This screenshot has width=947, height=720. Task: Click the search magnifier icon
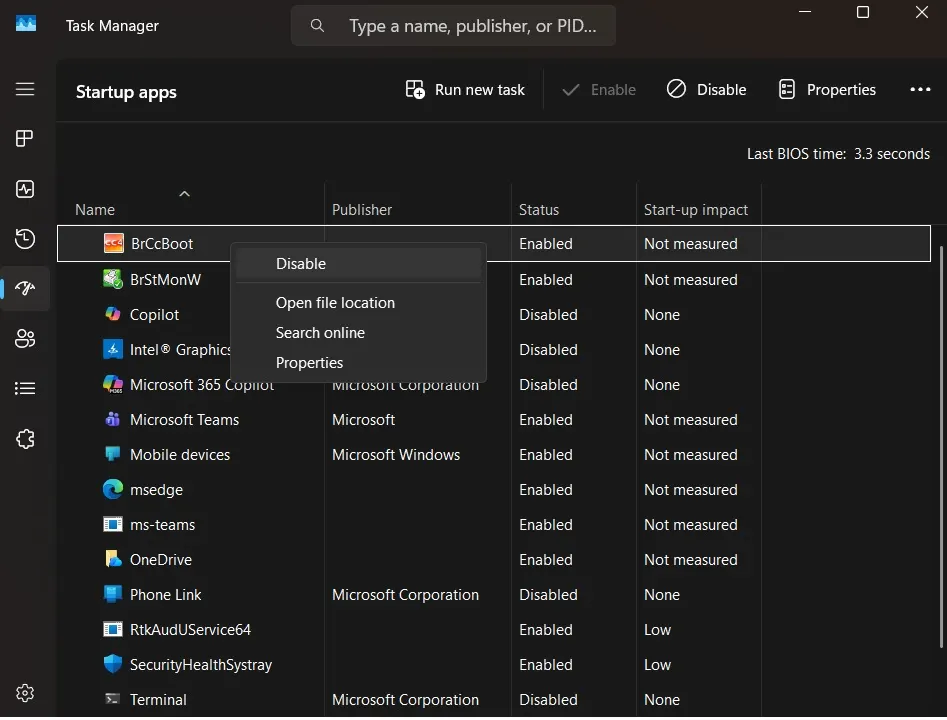pos(317,25)
